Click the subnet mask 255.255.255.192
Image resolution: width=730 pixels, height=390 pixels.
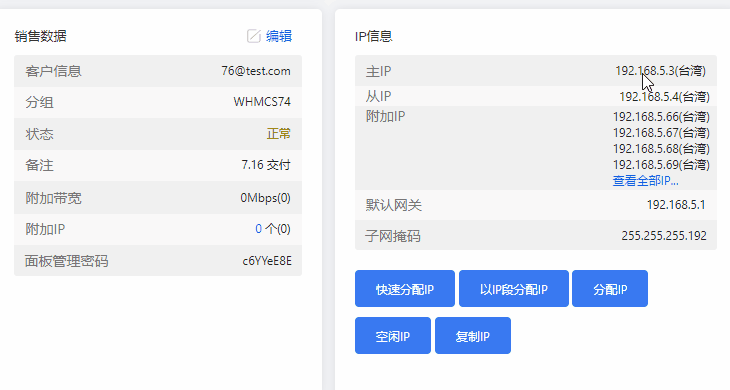click(x=664, y=235)
